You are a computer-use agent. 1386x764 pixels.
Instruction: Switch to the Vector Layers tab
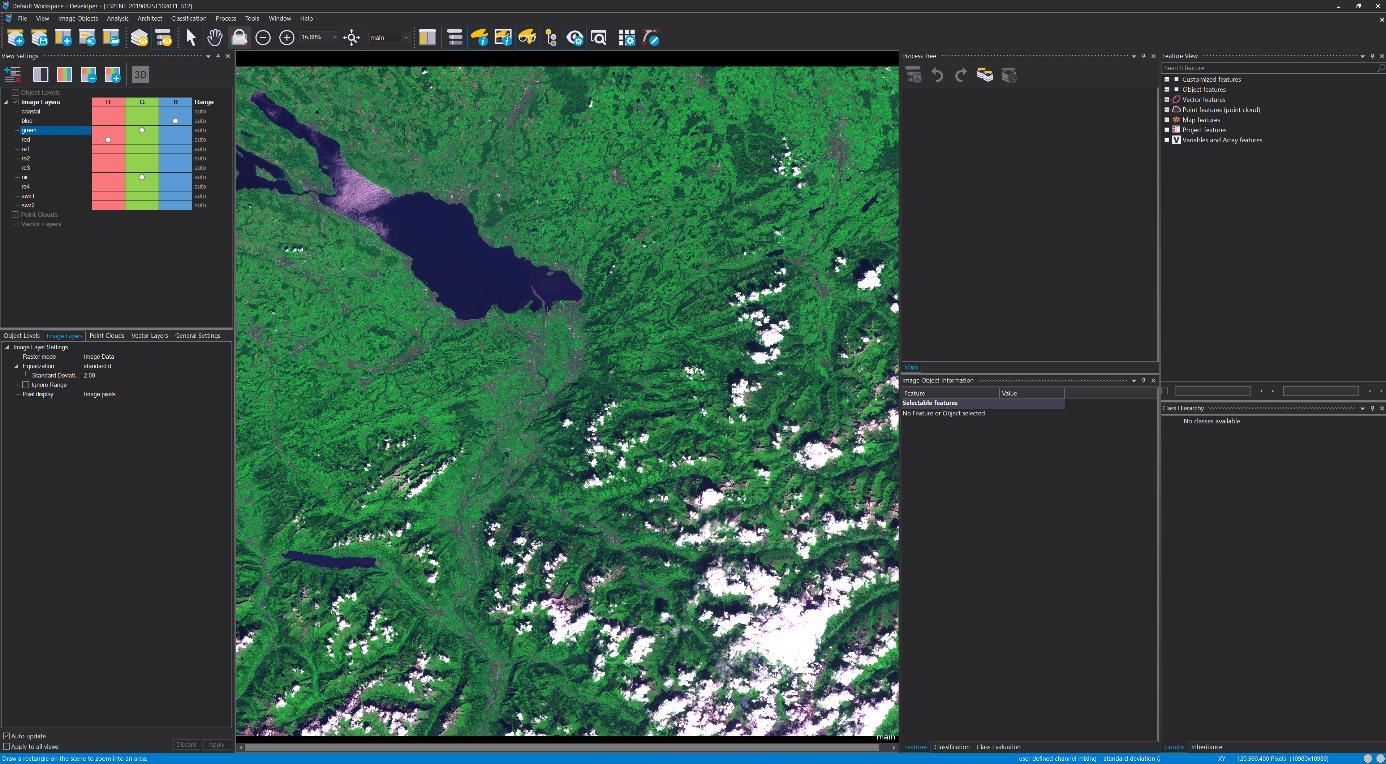point(150,336)
